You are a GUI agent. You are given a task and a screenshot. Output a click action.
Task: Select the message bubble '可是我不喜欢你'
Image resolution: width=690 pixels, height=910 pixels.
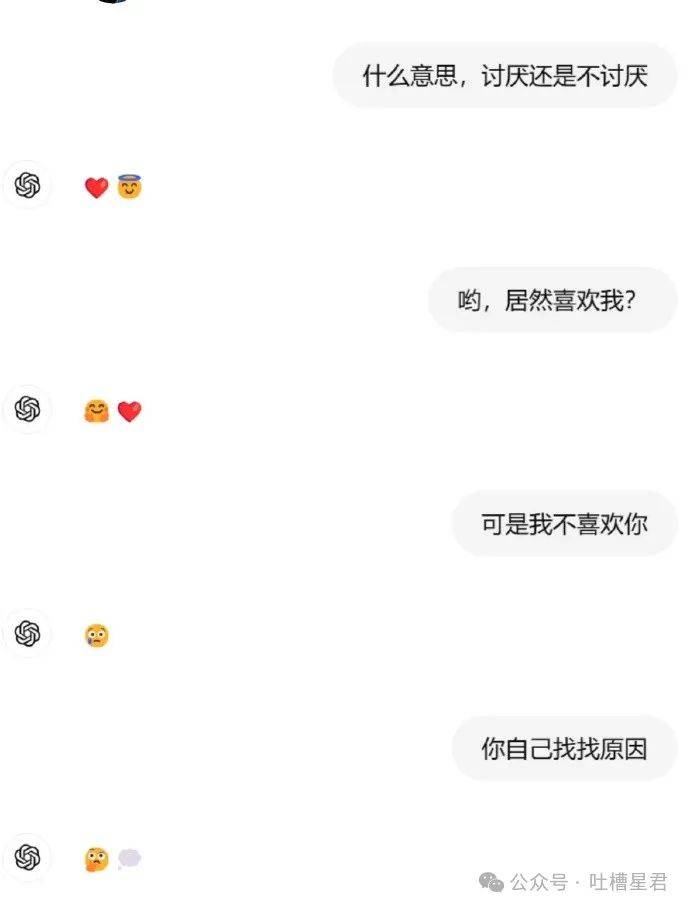[565, 523]
